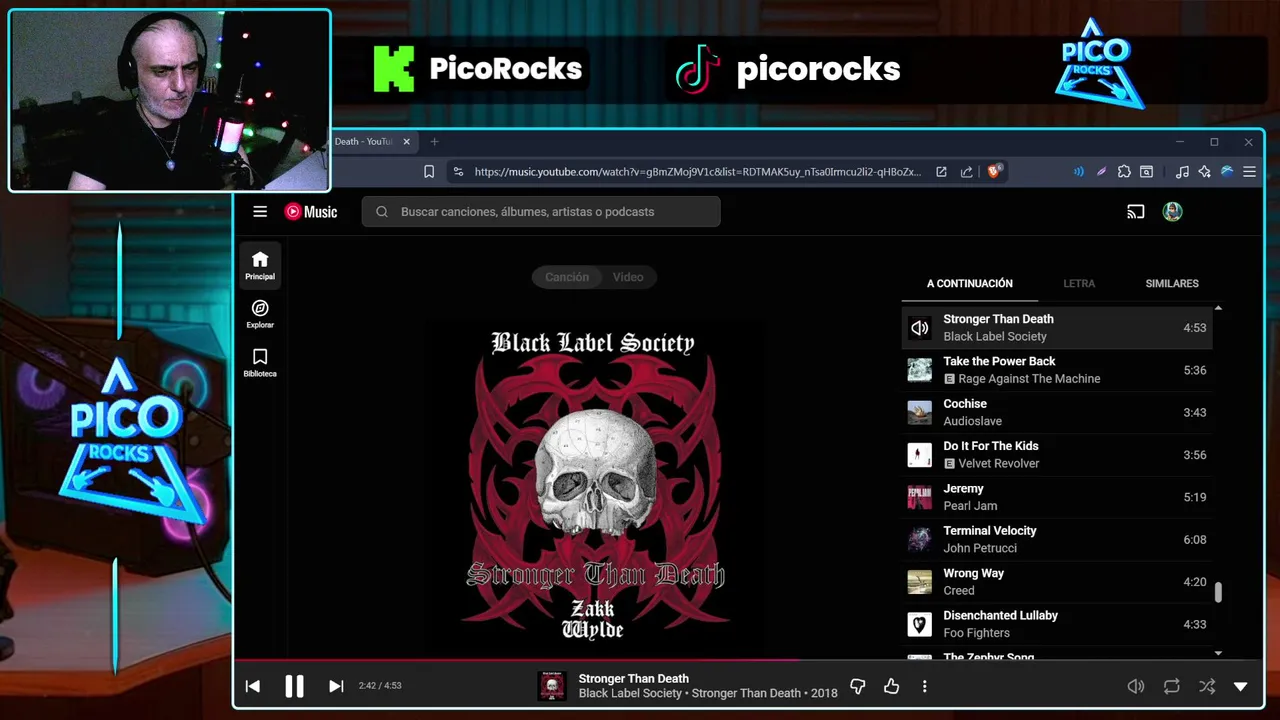Click the queue scrollbar thumb
Screen dimensions: 1280x720
coord(1218,592)
